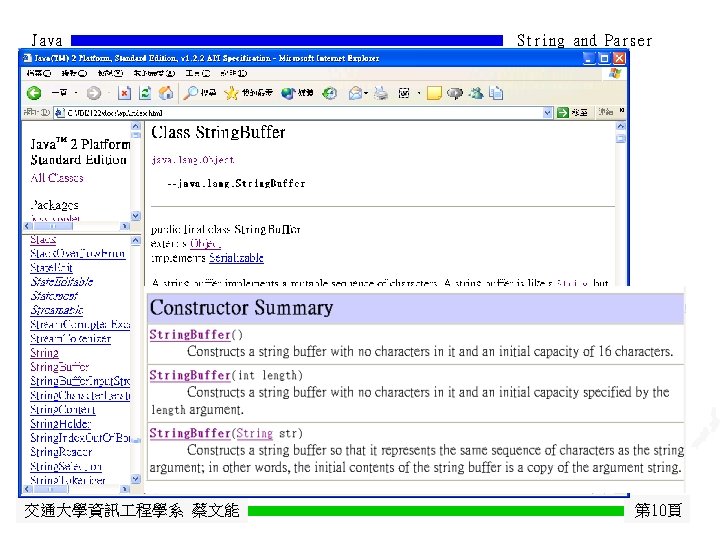Open the fourth menu (Favorites)
Screen dimensions: 720x540
pos(154,73)
